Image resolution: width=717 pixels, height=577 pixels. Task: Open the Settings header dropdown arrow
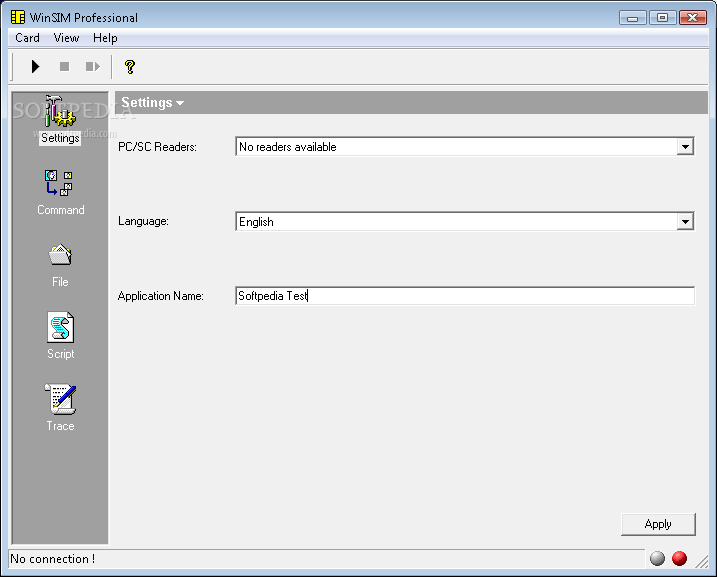(x=180, y=103)
